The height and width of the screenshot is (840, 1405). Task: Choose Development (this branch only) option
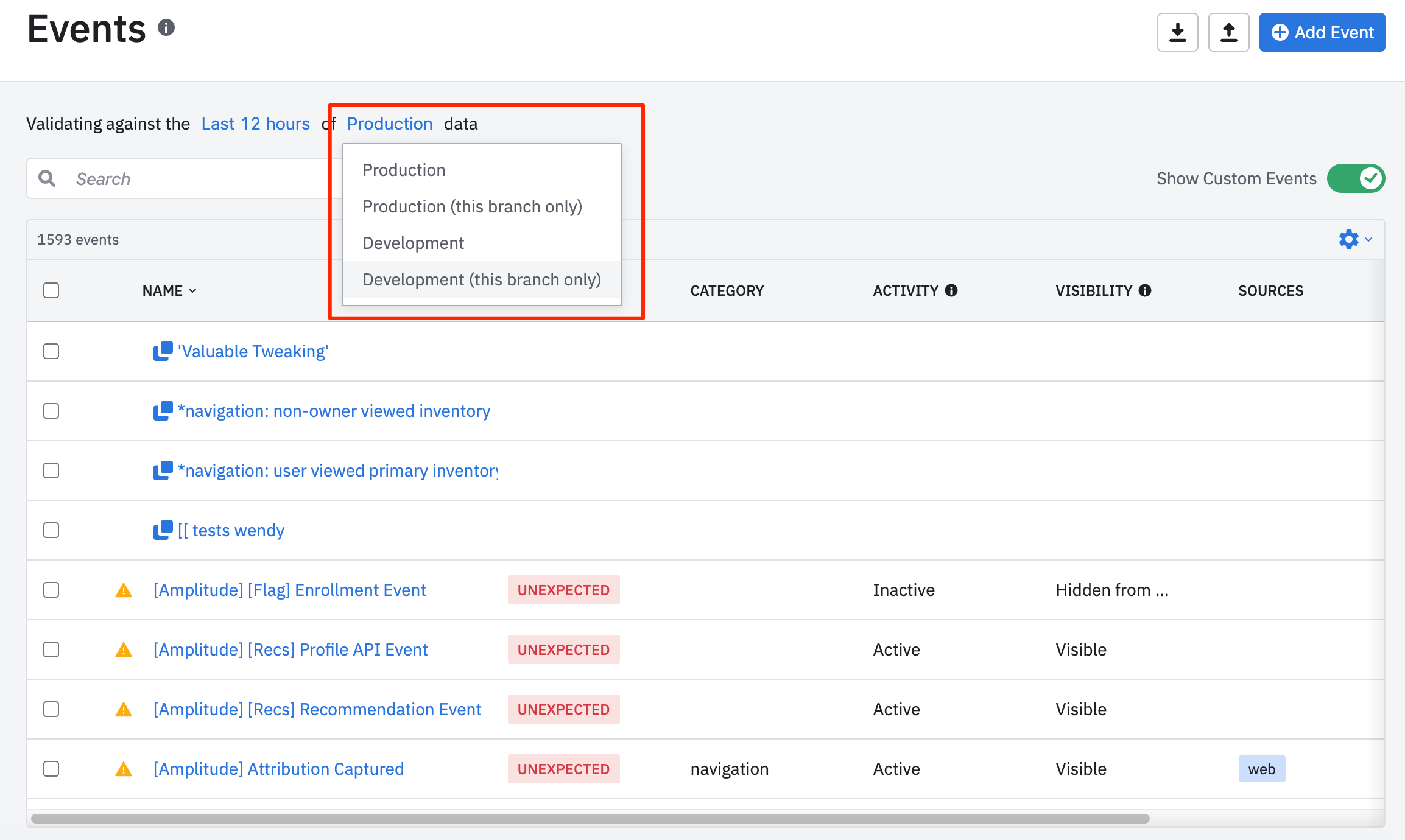481,279
